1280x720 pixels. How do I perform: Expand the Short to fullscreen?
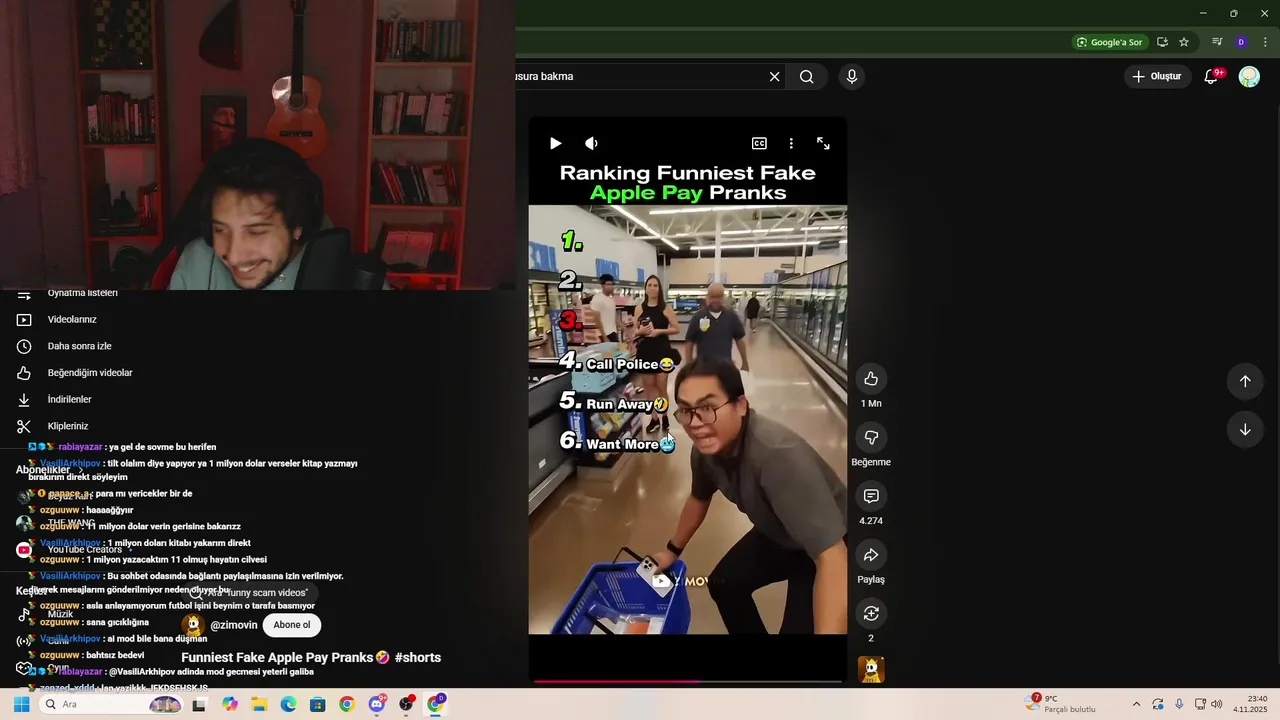(823, 143)
